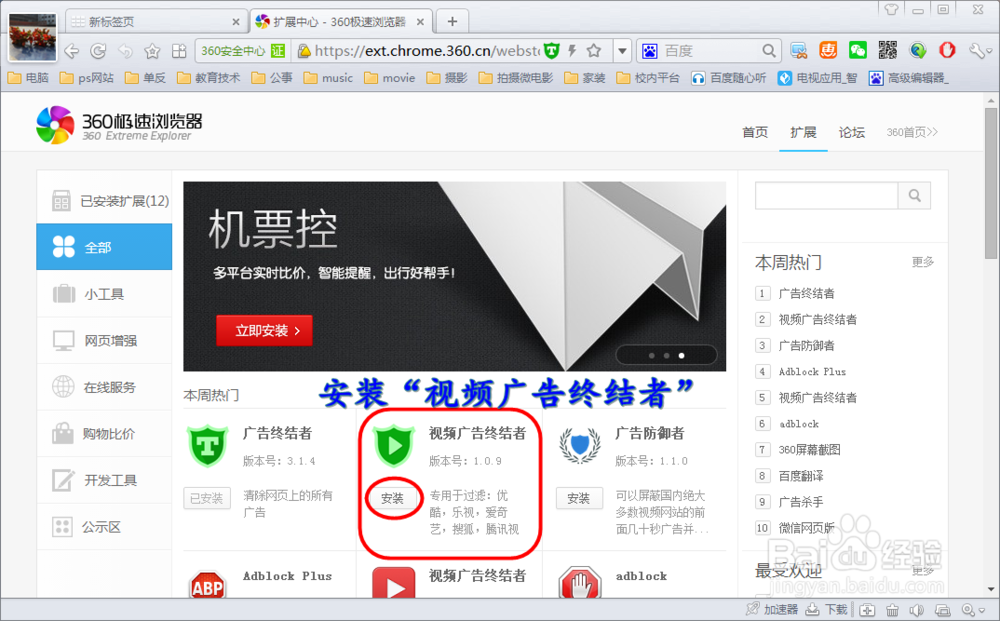Open a new tab with plus button
Image resolution: width=1000 pixels, height=621 pixels.
click(452, 22)
